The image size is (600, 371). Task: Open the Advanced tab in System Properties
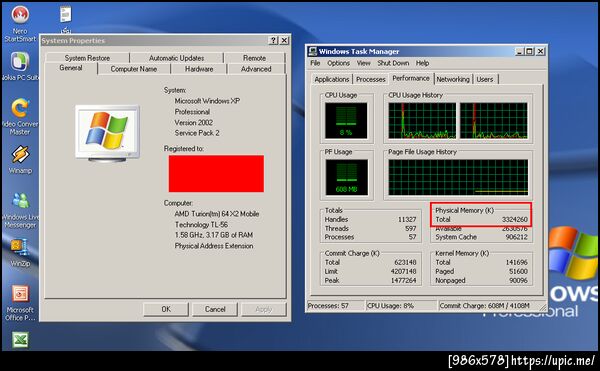click(x=256, y=69)
